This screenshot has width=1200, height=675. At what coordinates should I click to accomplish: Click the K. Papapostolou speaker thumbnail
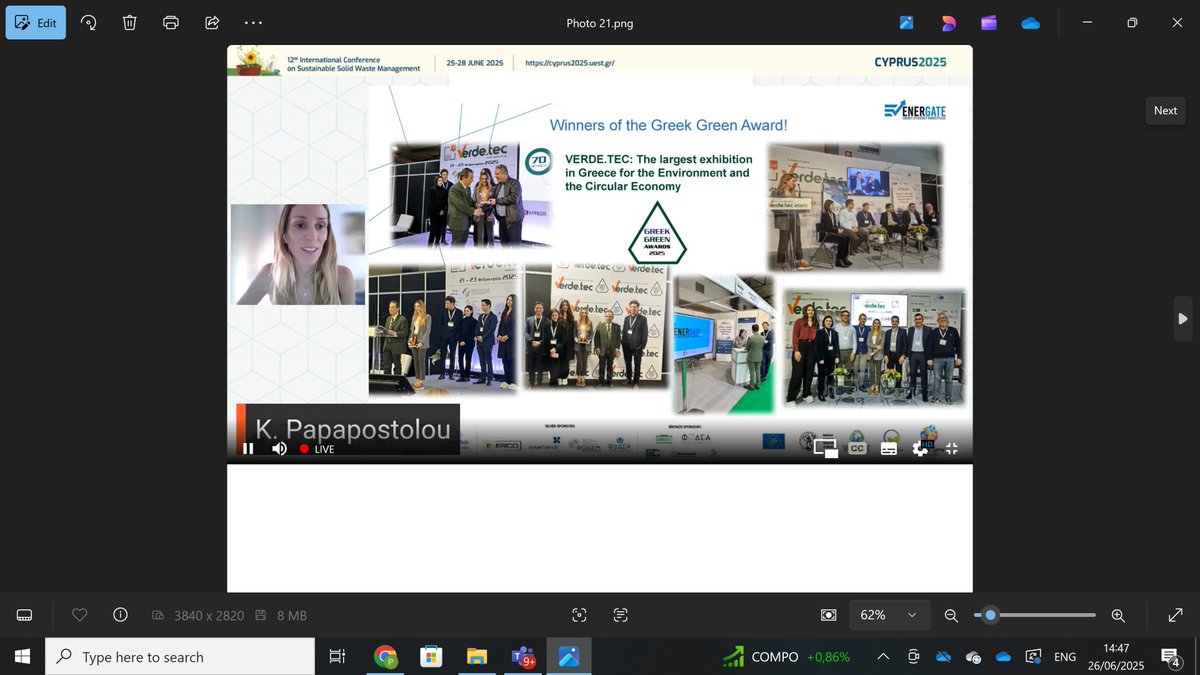(x=298, y=254)
